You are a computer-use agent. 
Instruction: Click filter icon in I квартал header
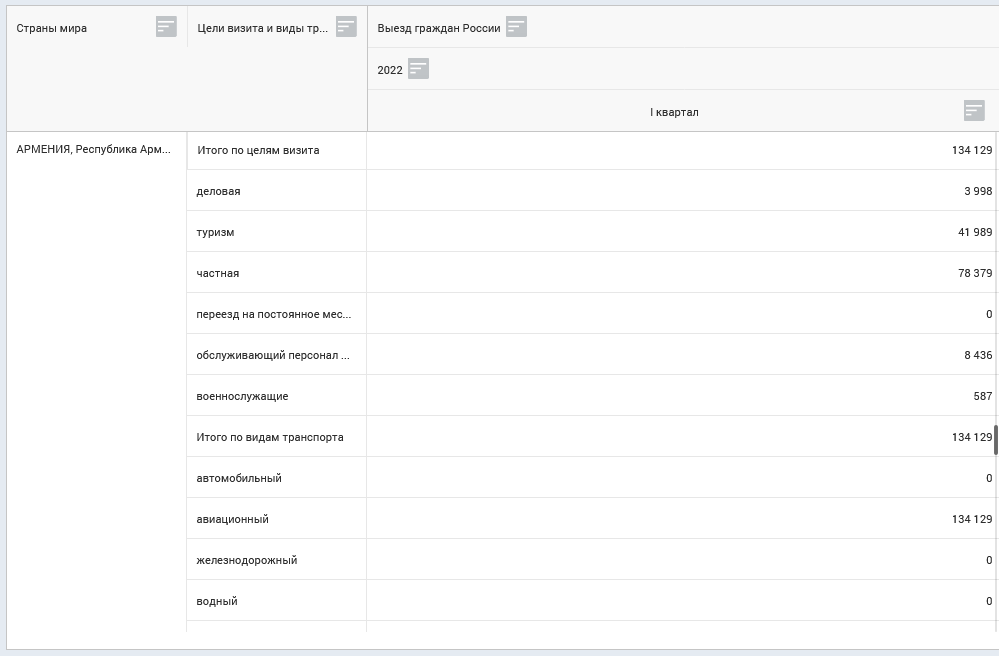973,111
